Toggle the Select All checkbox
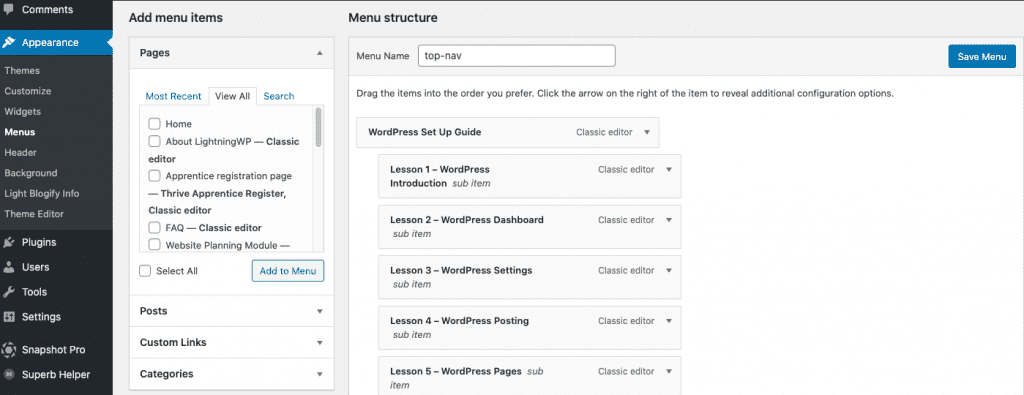The height and width of the screenshot is (395, 1024). [145, 270]
